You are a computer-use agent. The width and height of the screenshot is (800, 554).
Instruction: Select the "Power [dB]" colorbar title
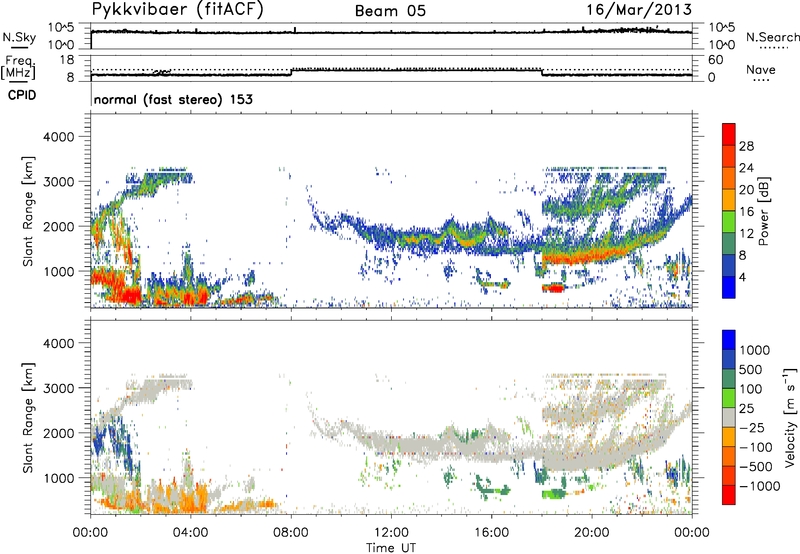[x=764, y=211]
